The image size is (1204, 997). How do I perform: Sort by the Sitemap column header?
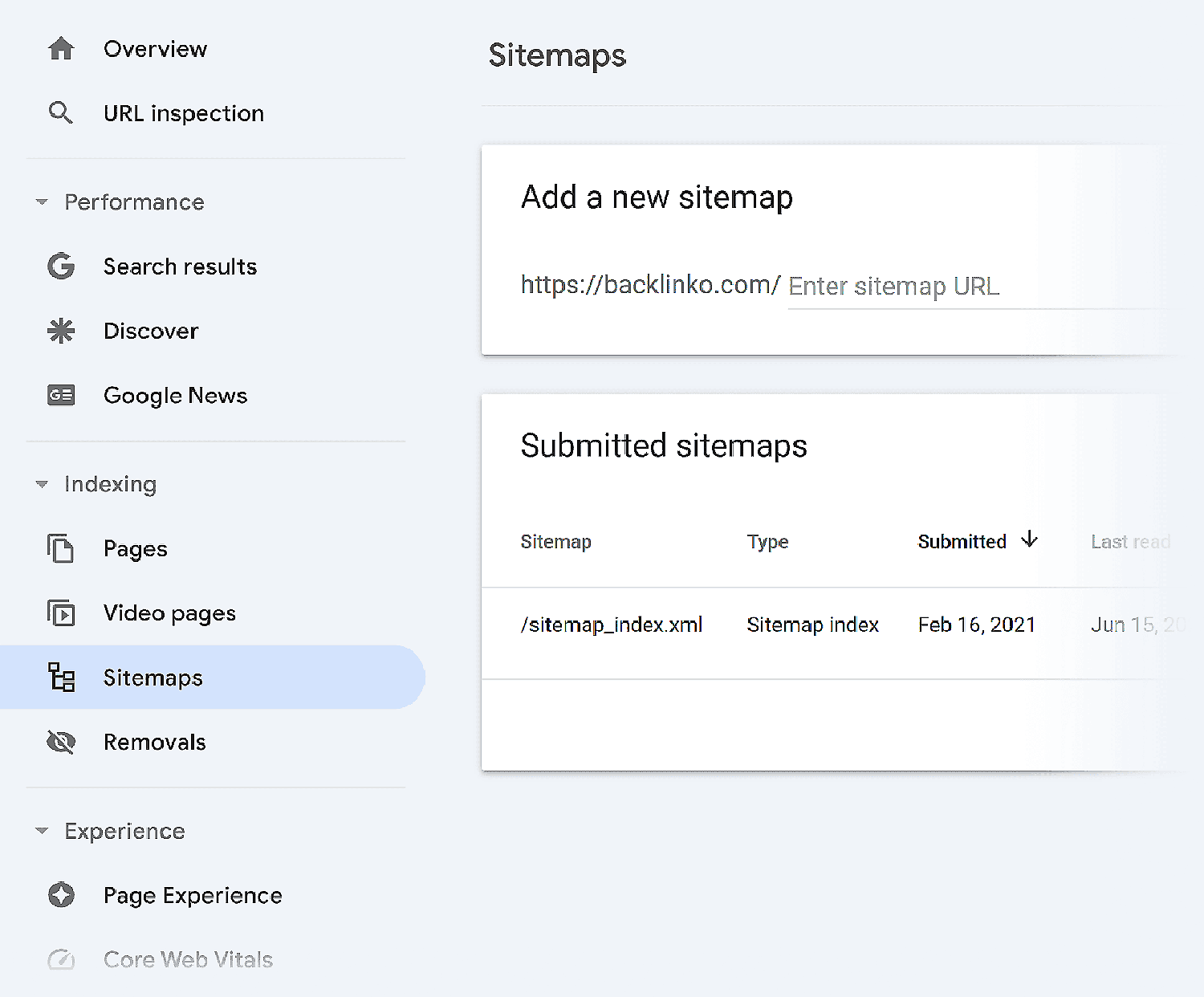point(555,542)
